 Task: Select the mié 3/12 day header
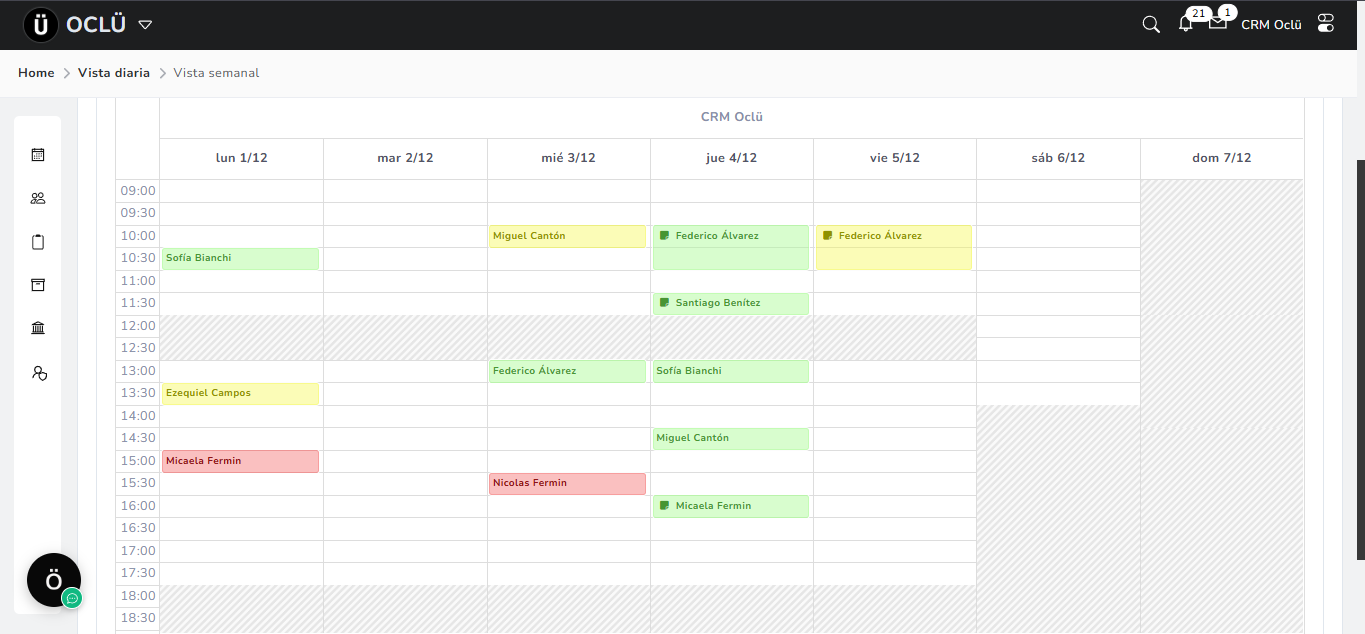(568, 158)
